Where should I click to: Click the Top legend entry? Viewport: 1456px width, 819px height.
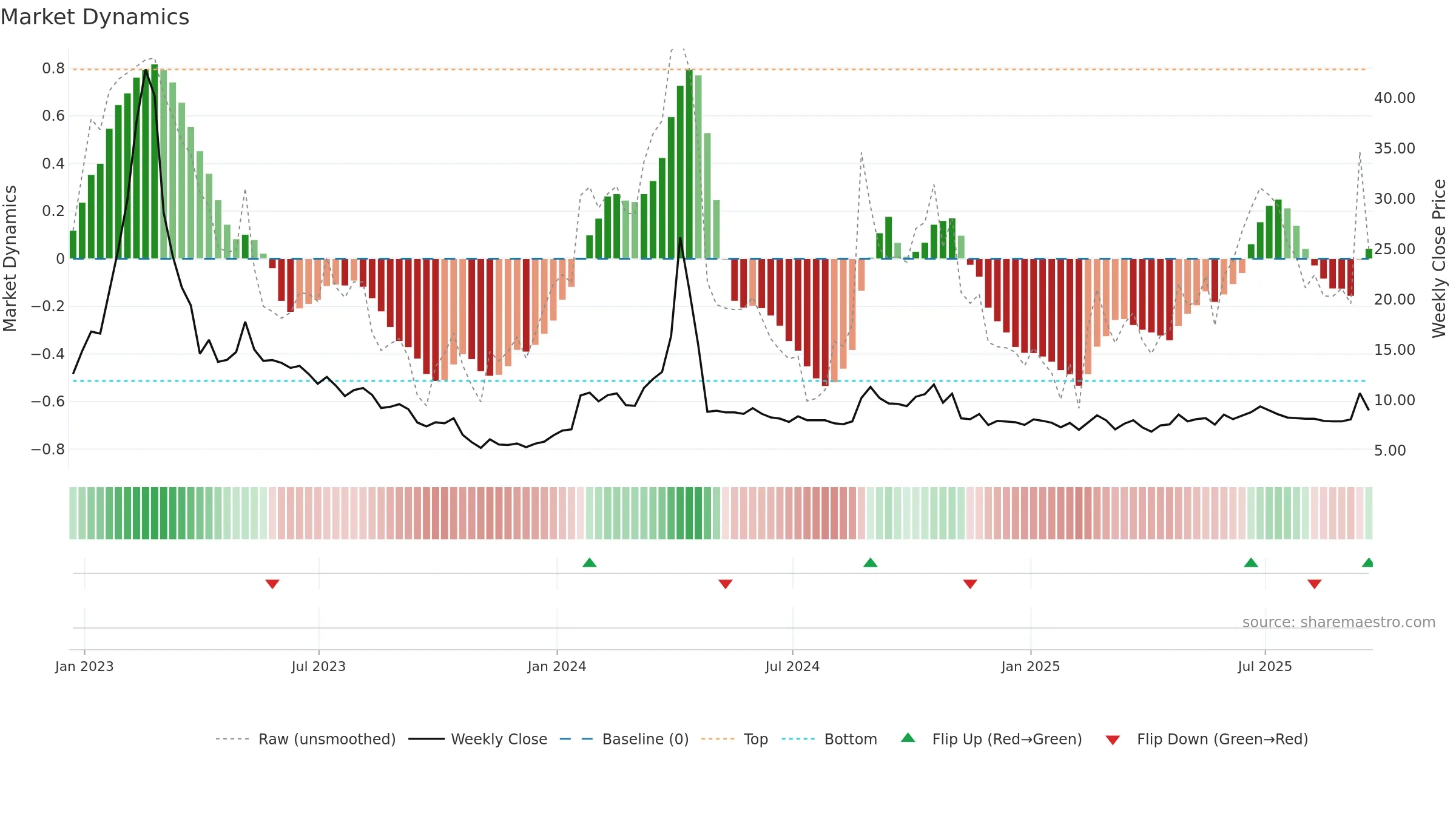coord(735,739)
